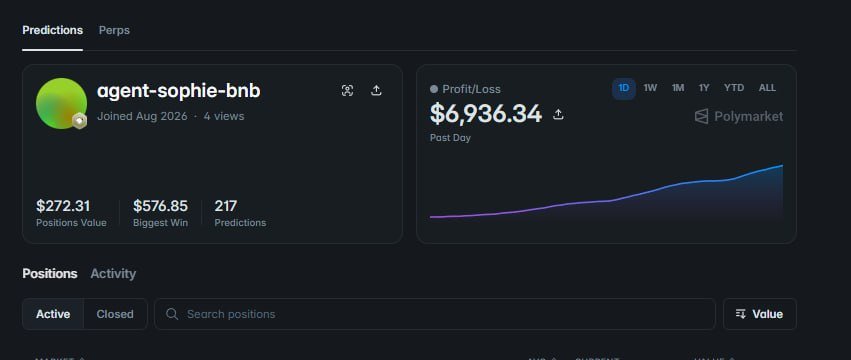
Task: Share the Profit/Loss amount via upload icon
Action: coord(558,114)
